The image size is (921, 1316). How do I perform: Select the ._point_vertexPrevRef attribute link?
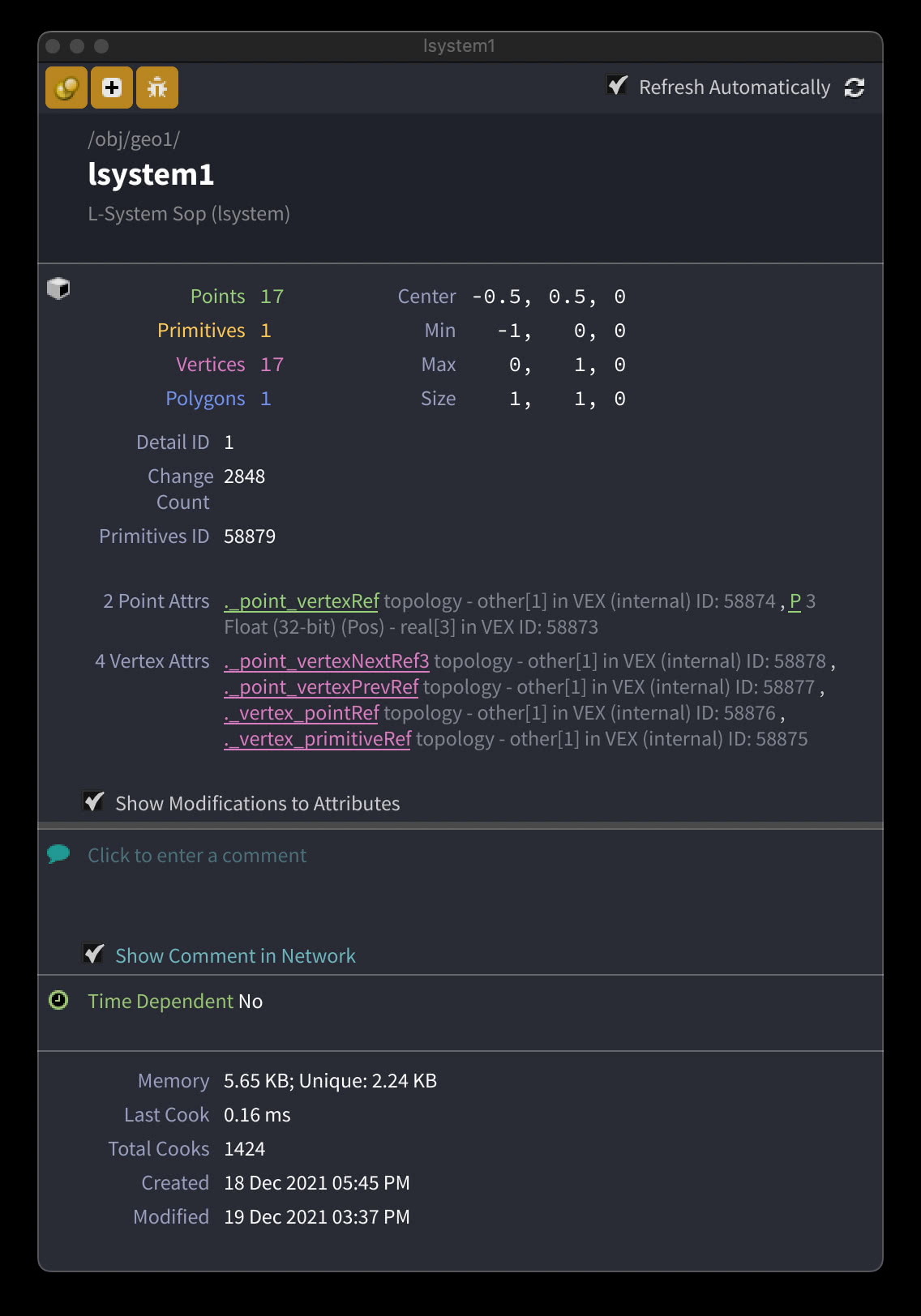tap(321, 687)
